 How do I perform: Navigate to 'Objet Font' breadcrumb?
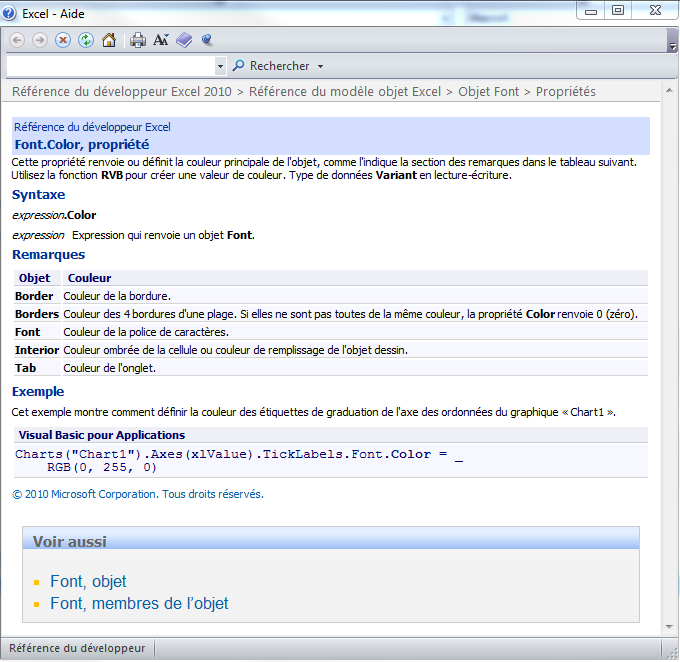click(488, 92)
